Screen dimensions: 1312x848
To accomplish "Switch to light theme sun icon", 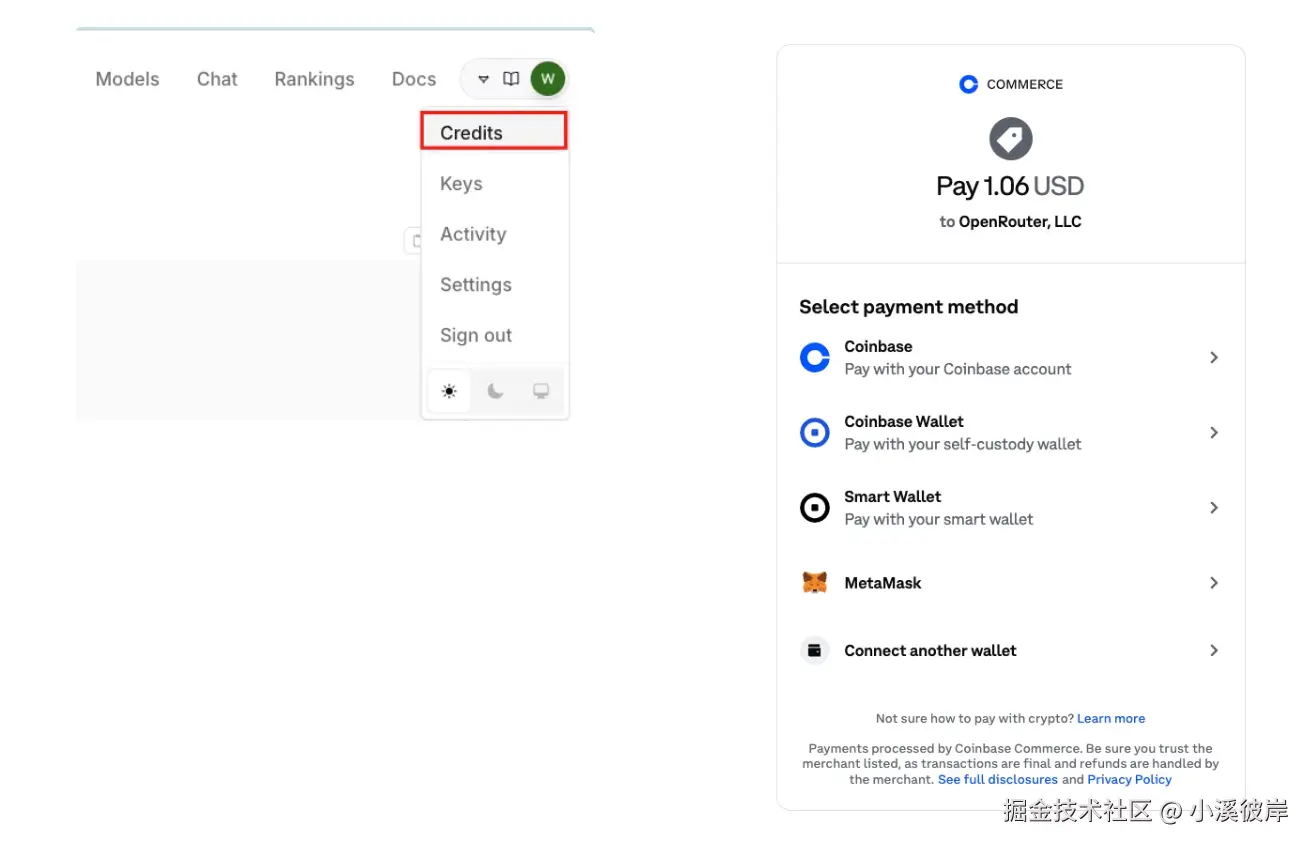I will tap(449, 391).
